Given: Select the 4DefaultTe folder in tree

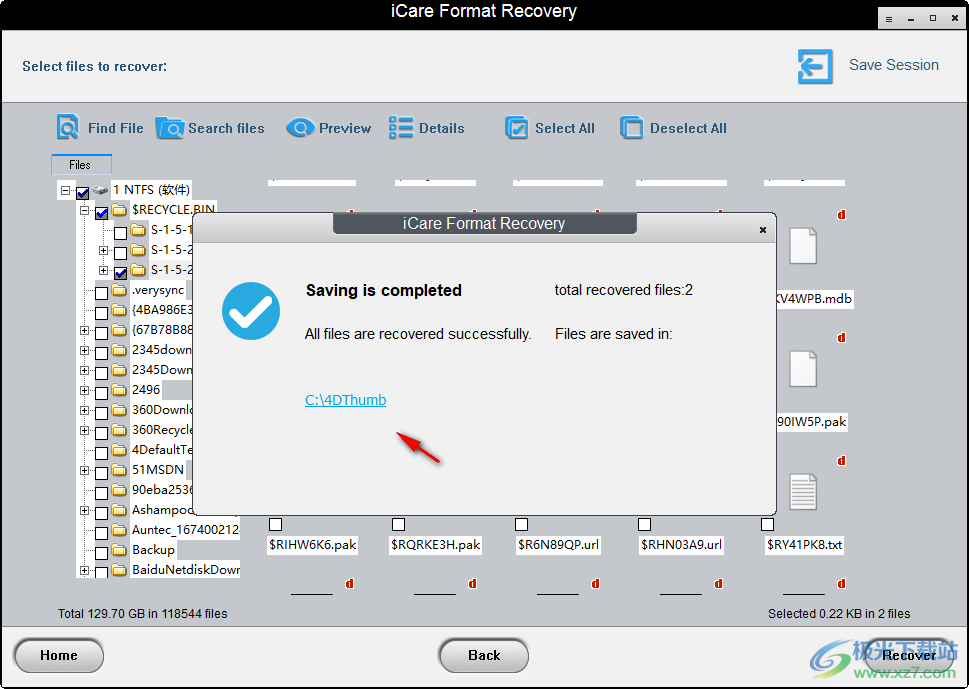Looking at the screenshot, I should coord(163,450).
